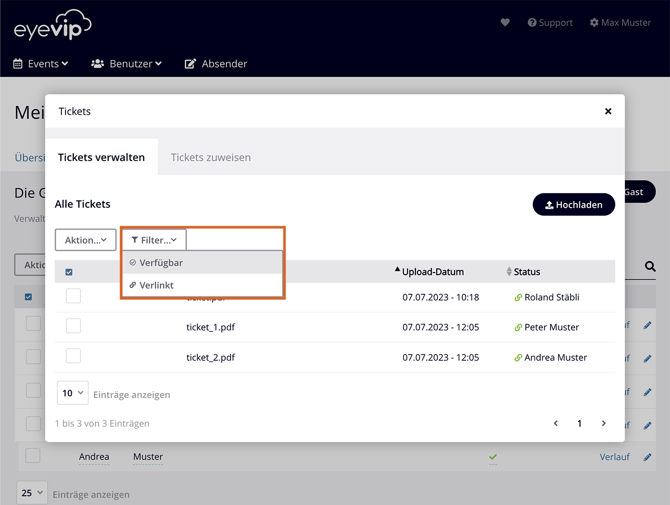Choose the Verfügbar filter option
The width and height of the screenshot is (670, 505).
(x=203, y=263)
